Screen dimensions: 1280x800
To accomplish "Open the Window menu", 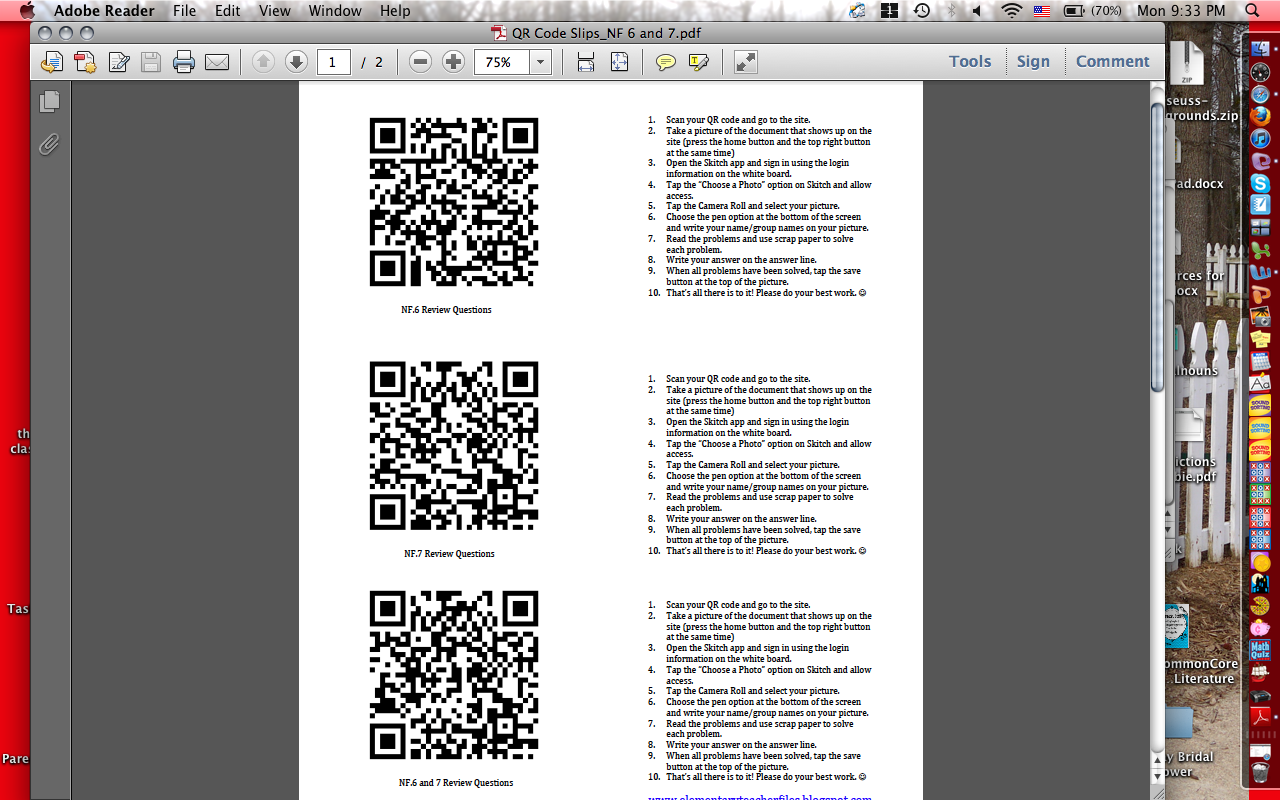I will [x=335, y=10].
